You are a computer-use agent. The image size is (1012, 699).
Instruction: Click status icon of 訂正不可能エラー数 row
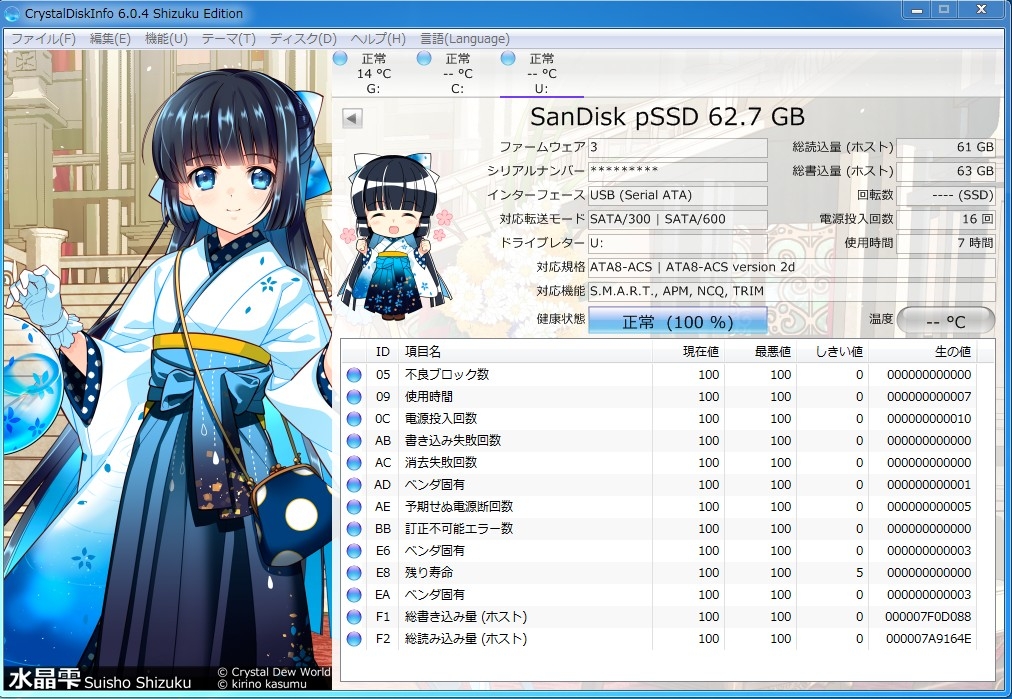(354, 529)
